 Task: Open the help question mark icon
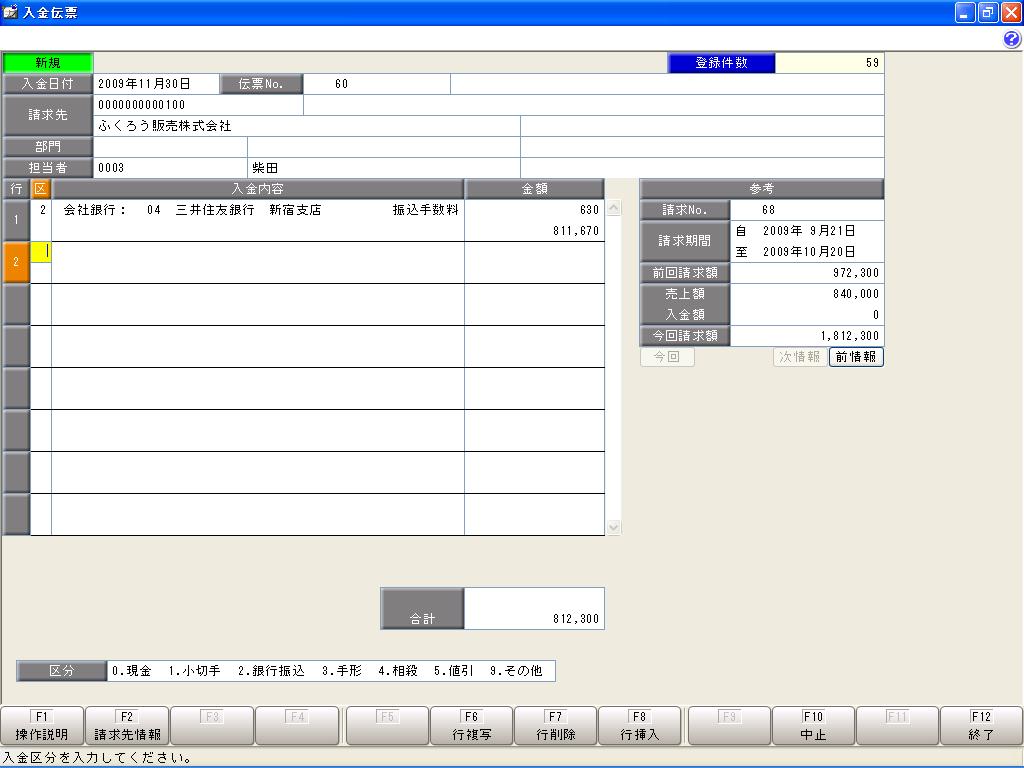click(x=1012, y=39)
